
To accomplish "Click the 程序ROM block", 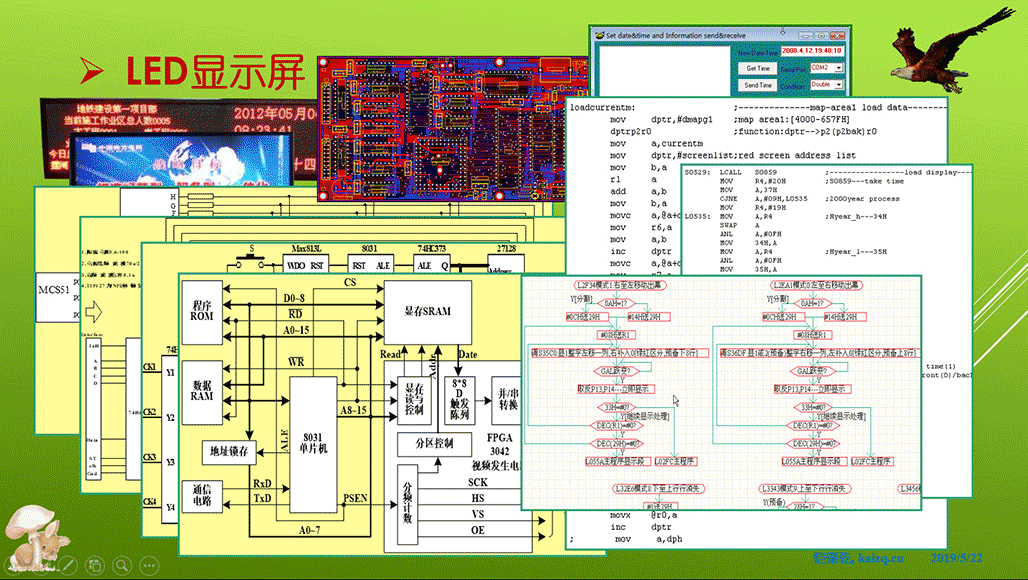I will pos(202,312).
